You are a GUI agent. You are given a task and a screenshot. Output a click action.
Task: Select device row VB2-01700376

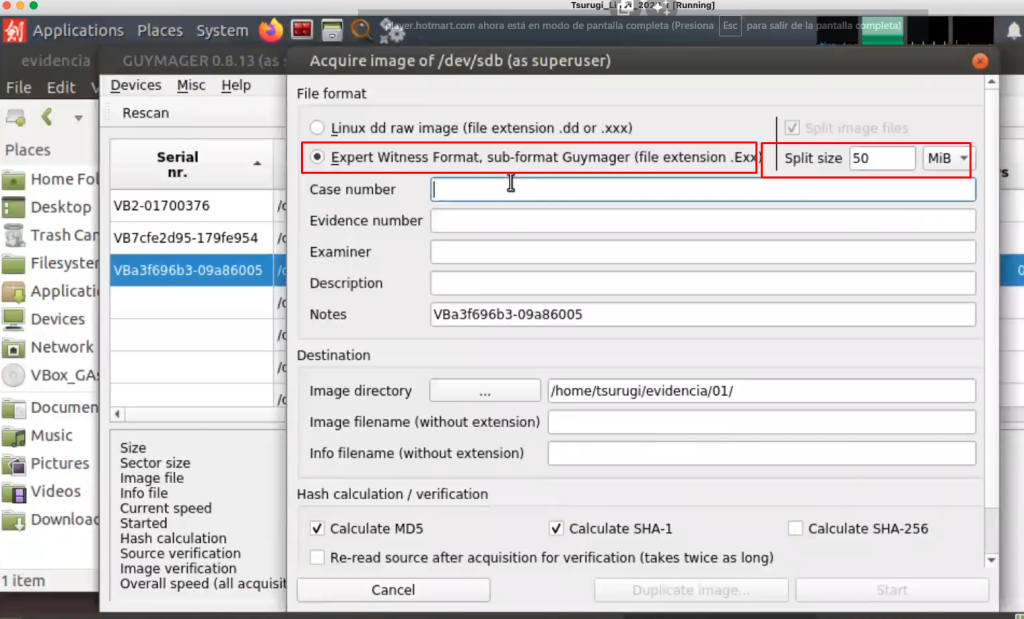point(191,206)
